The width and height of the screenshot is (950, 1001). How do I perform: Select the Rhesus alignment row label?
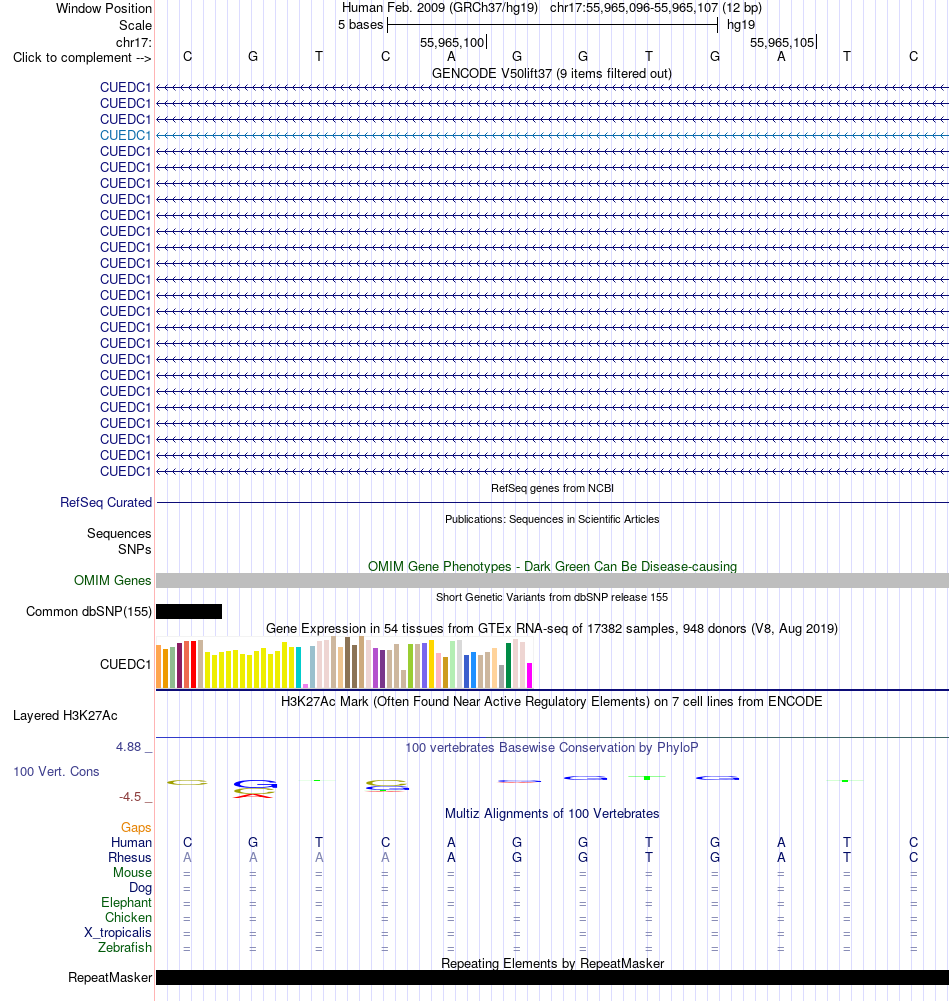130,857
